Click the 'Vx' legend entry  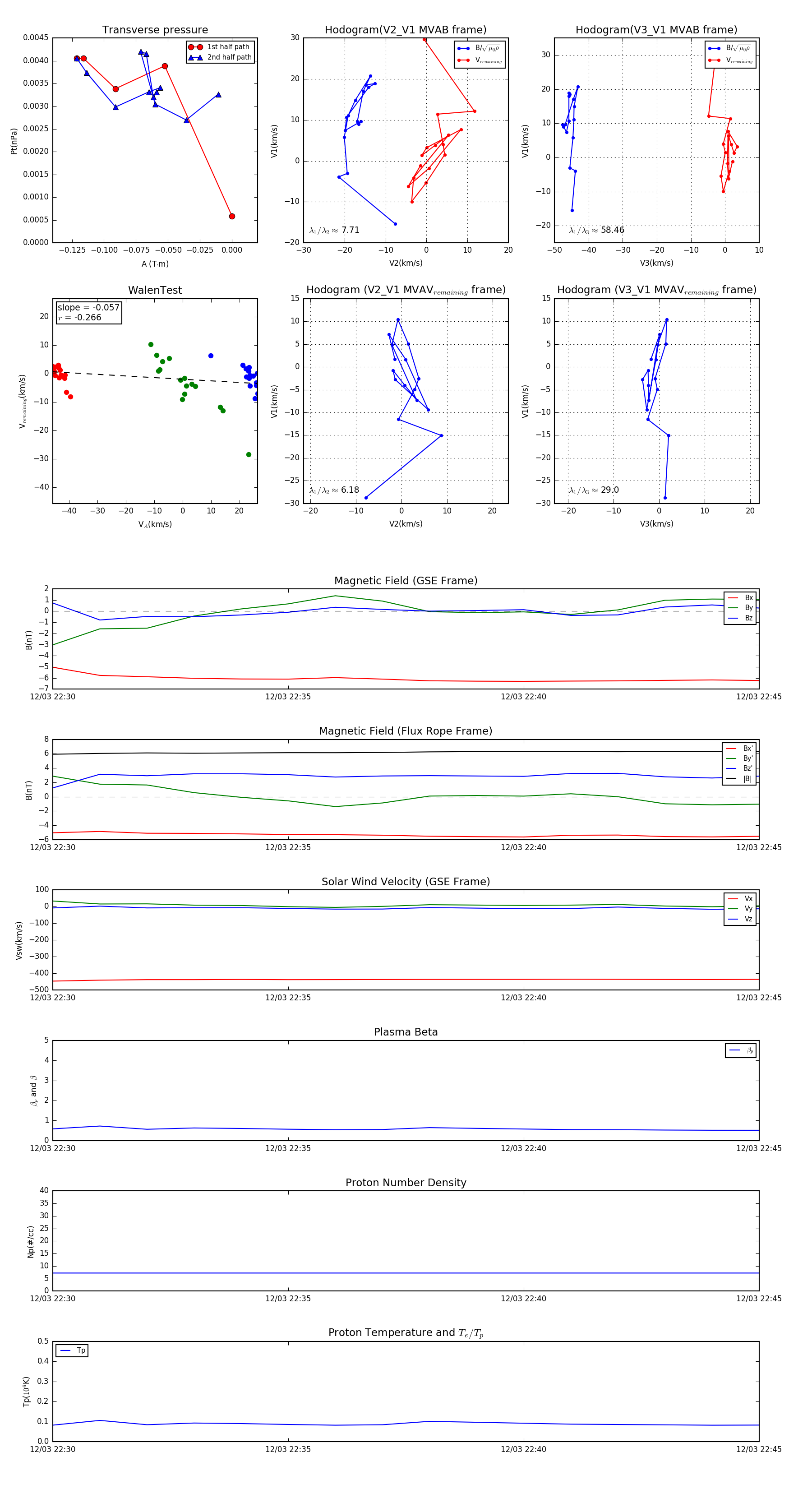(741, 898)
